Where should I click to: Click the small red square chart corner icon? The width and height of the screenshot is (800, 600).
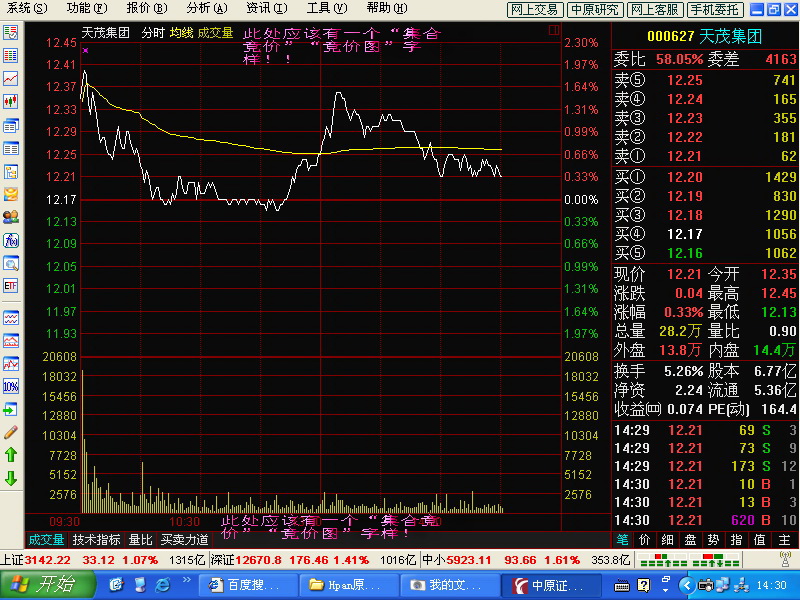[554, 30]
